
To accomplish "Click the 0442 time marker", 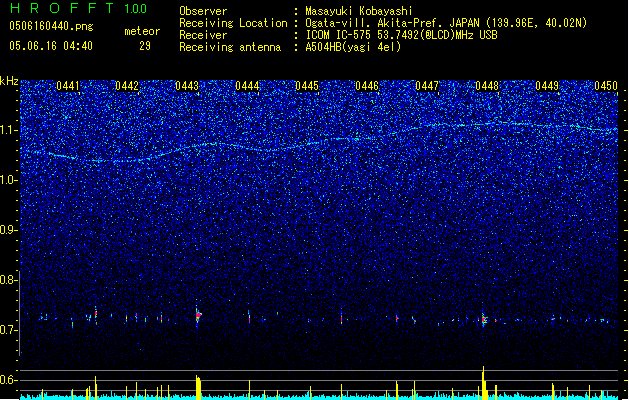I will click(127, 86).
